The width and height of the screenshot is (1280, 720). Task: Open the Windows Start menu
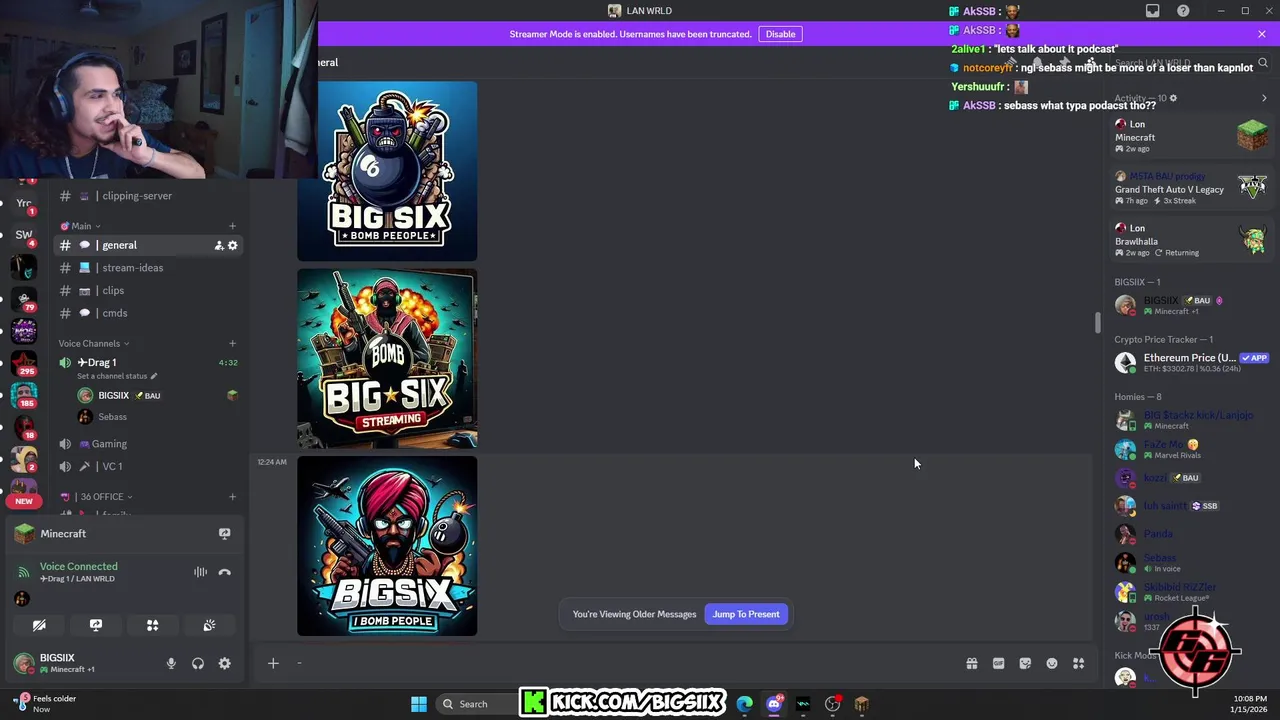419,704
